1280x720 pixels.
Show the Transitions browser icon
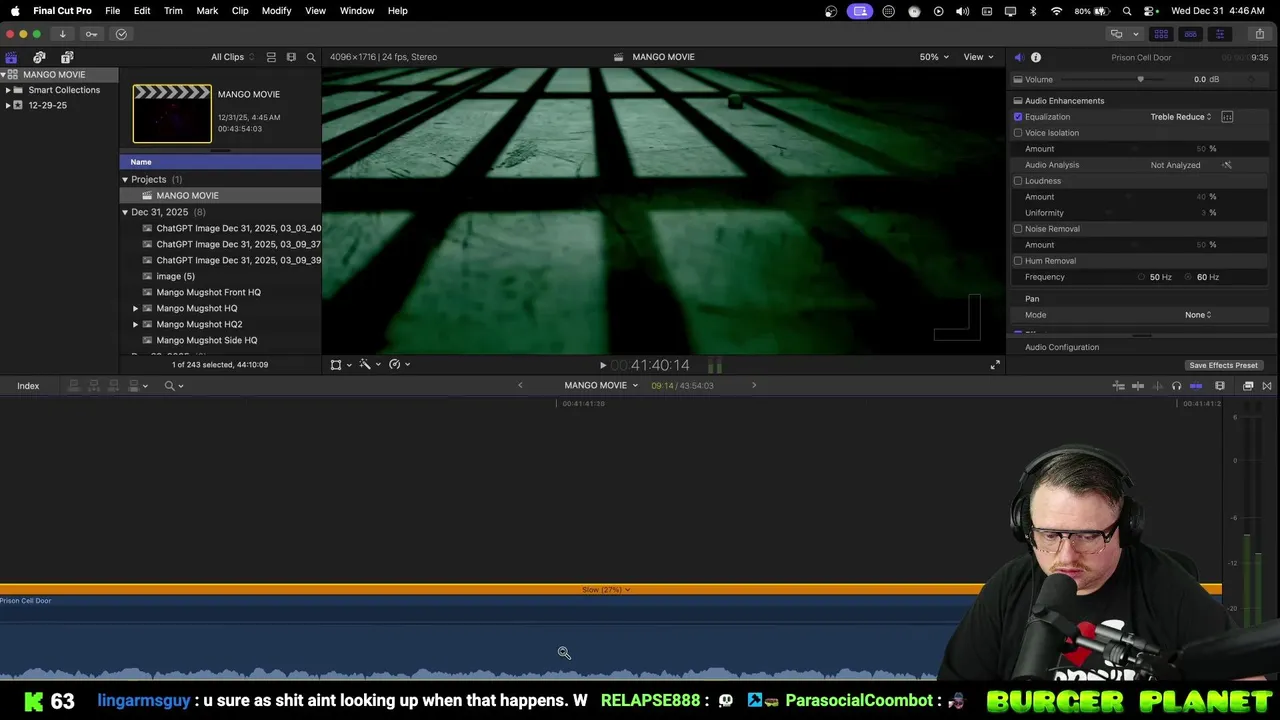pyautogui.click(x=1267, y=386)
